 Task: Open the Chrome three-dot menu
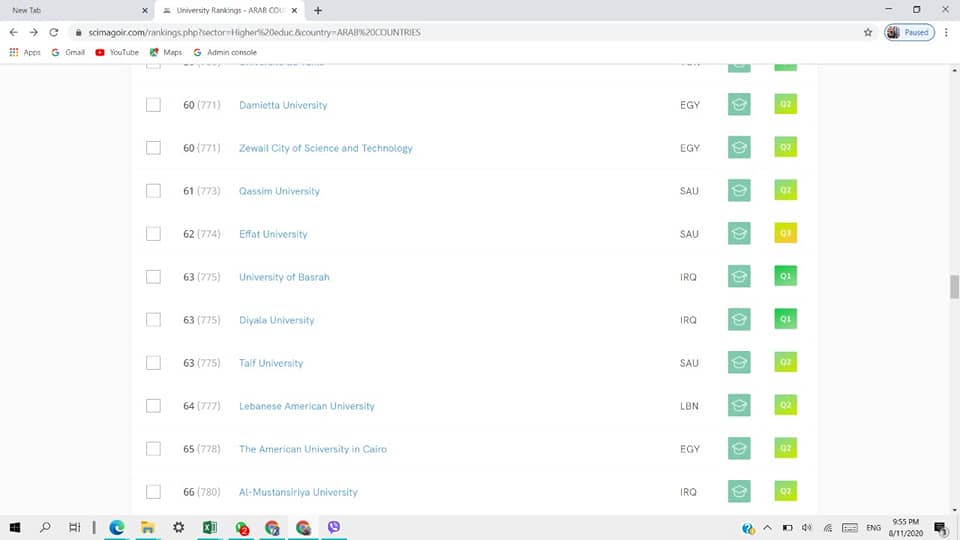[947, 32]
